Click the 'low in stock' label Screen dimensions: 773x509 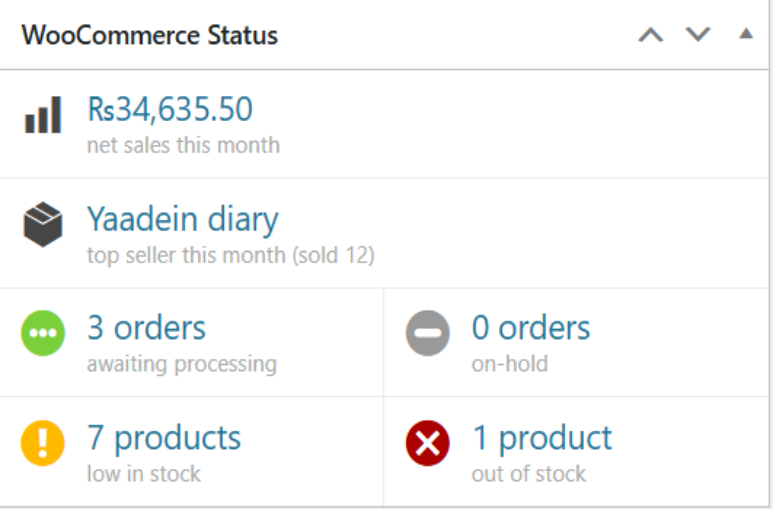(x=143, y=474)
